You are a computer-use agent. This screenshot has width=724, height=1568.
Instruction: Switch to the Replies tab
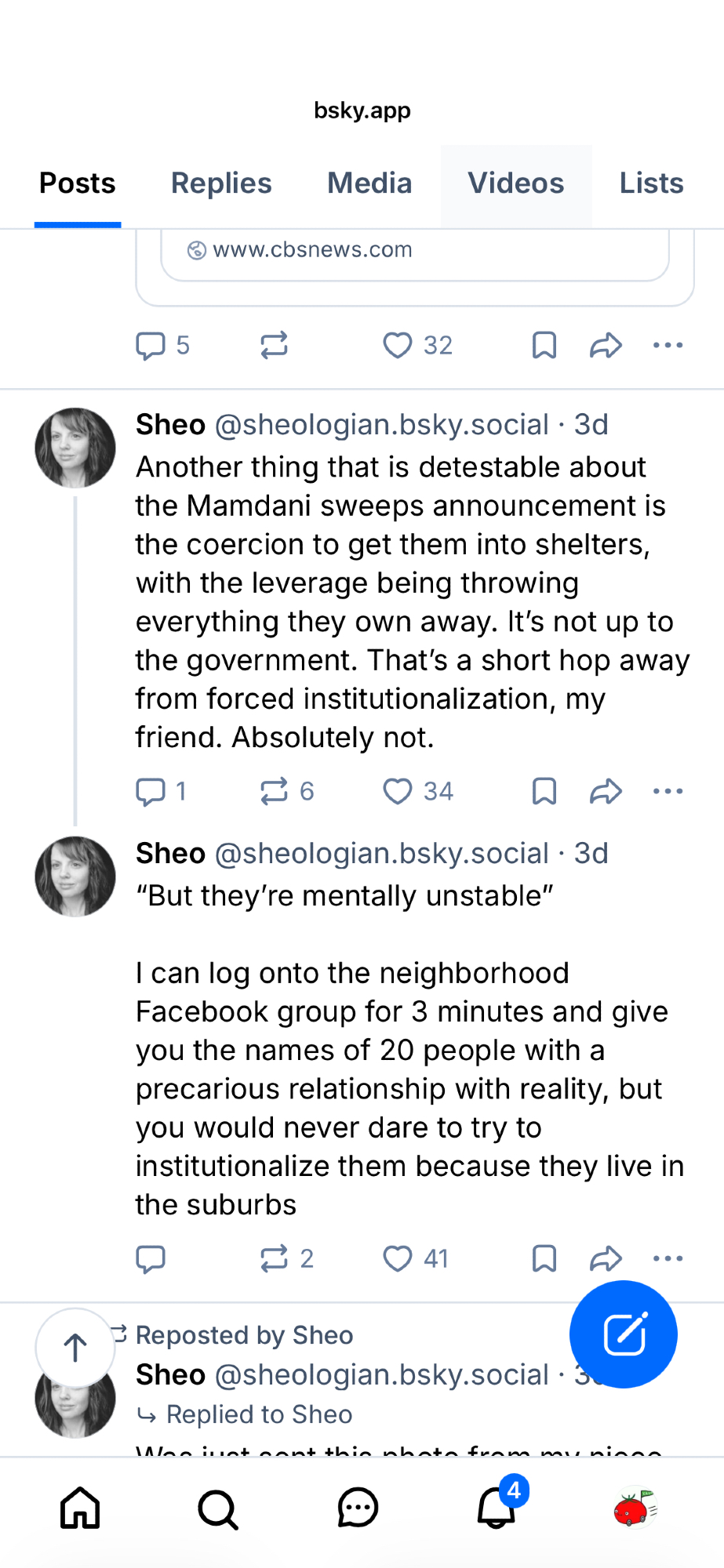point(221,183)
